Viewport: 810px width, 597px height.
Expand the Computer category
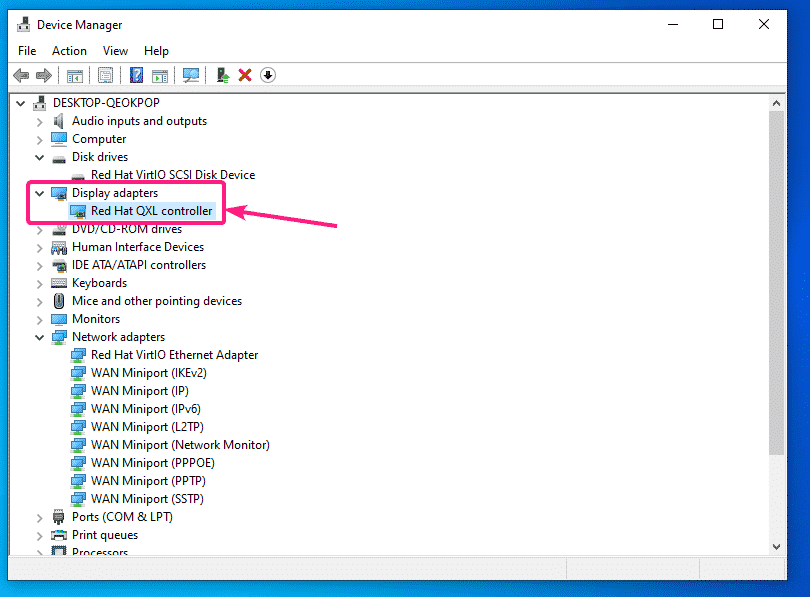tap(40, 139)
